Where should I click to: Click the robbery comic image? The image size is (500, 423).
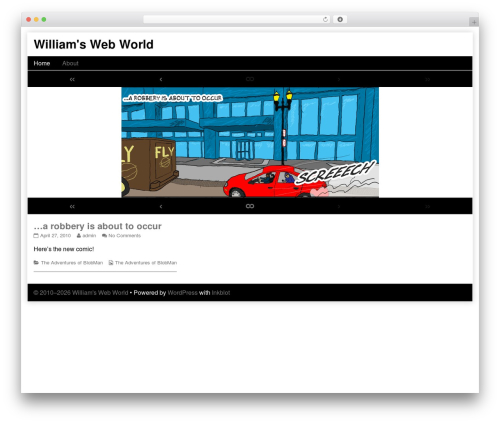click(x=250, y=142)
